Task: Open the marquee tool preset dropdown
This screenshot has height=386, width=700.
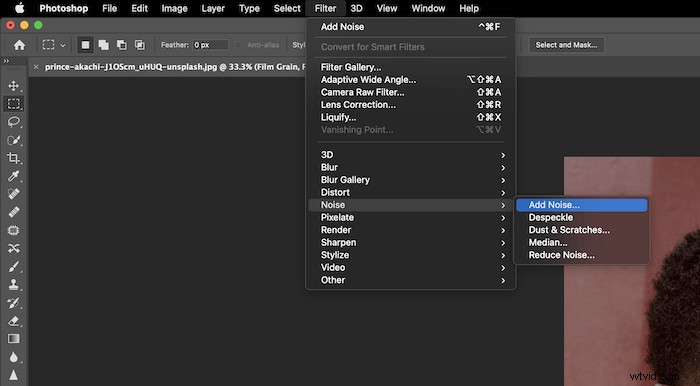Action: 63,45
